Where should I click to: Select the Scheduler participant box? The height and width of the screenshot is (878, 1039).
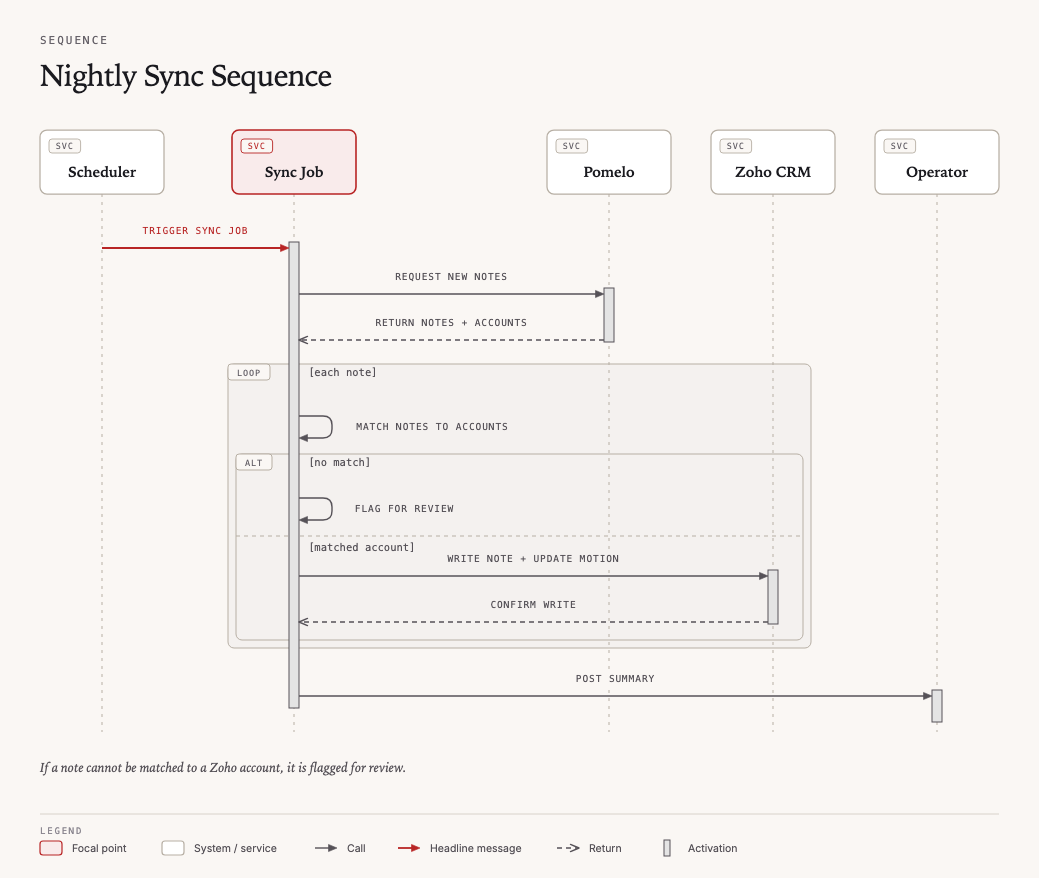(102, 162)
